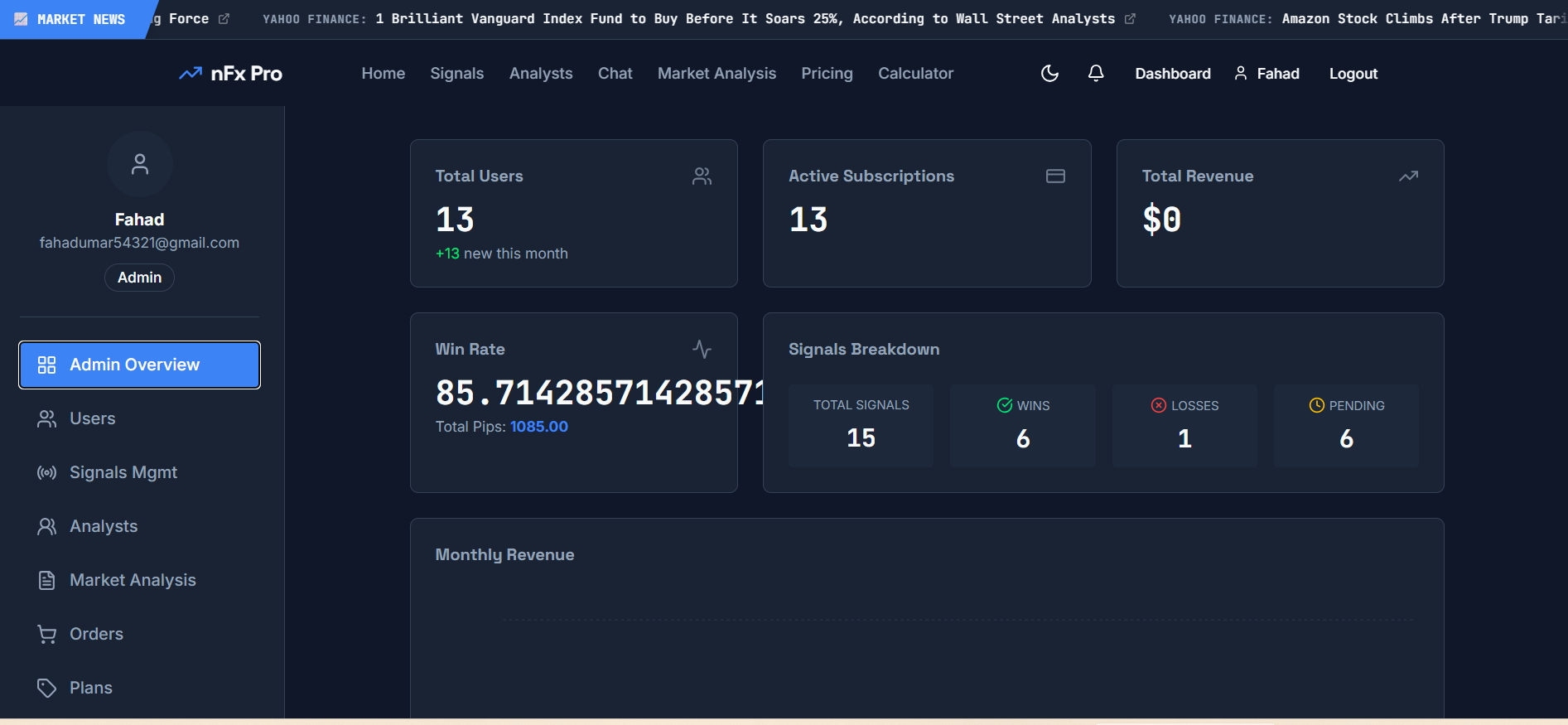Click the Pending clock icon

(1316, 405)
